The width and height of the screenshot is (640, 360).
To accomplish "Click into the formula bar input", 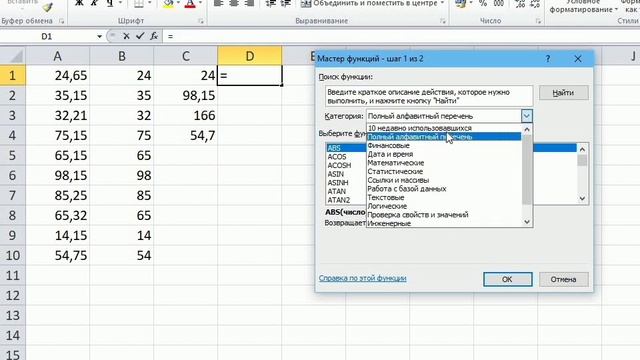I will click(x=402, y=37).
